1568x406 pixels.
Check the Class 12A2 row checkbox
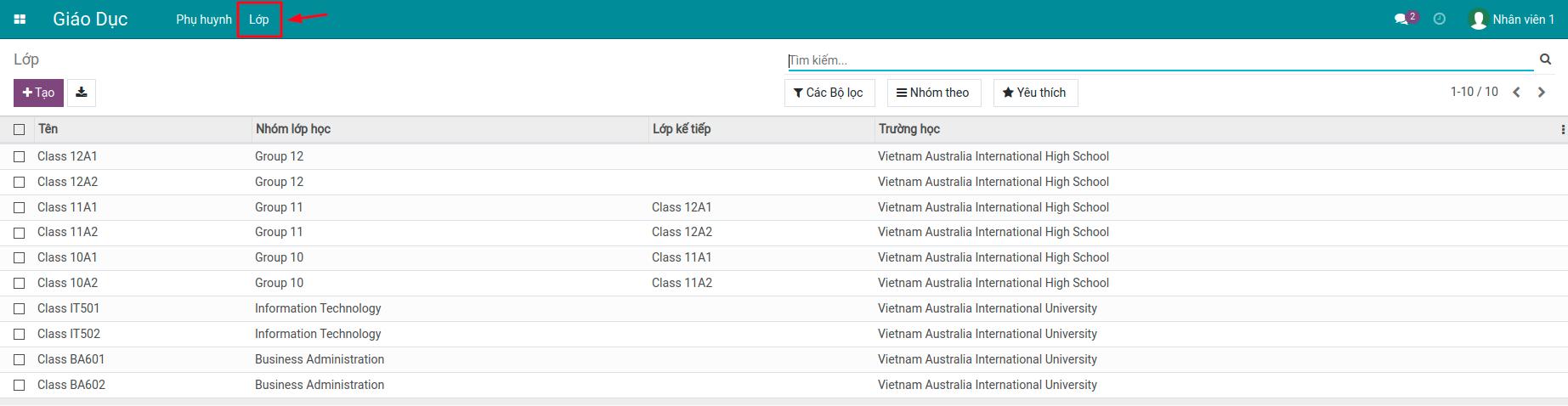(x=20, y=182)
